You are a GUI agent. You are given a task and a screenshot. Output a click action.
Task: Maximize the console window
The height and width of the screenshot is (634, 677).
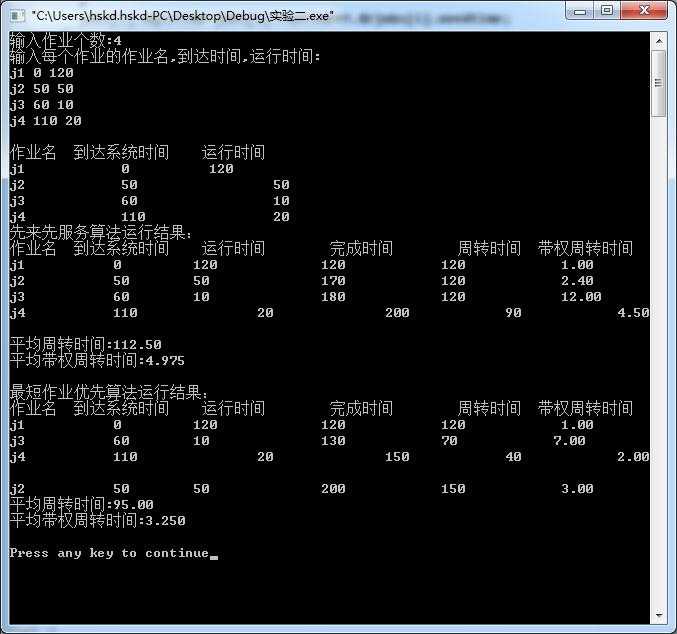click(x=607, y=11)
